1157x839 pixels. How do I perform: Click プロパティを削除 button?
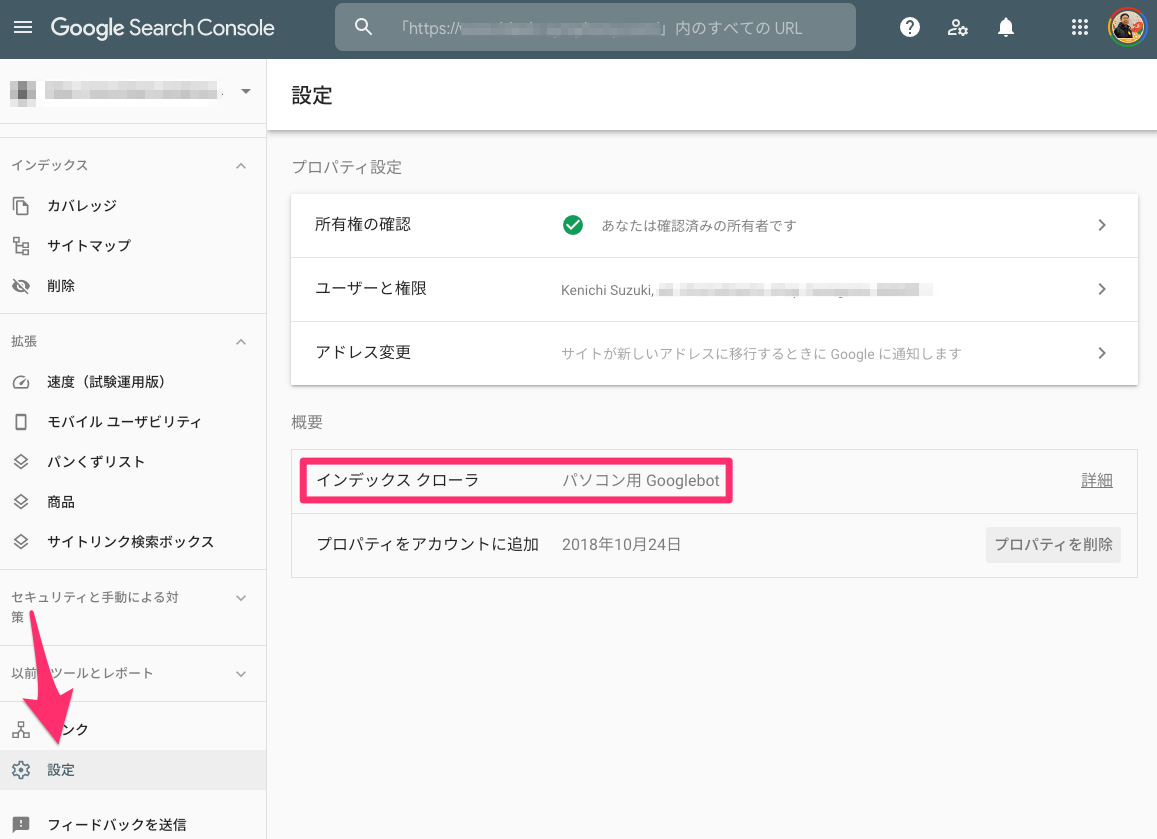(x=1053, y=545)
